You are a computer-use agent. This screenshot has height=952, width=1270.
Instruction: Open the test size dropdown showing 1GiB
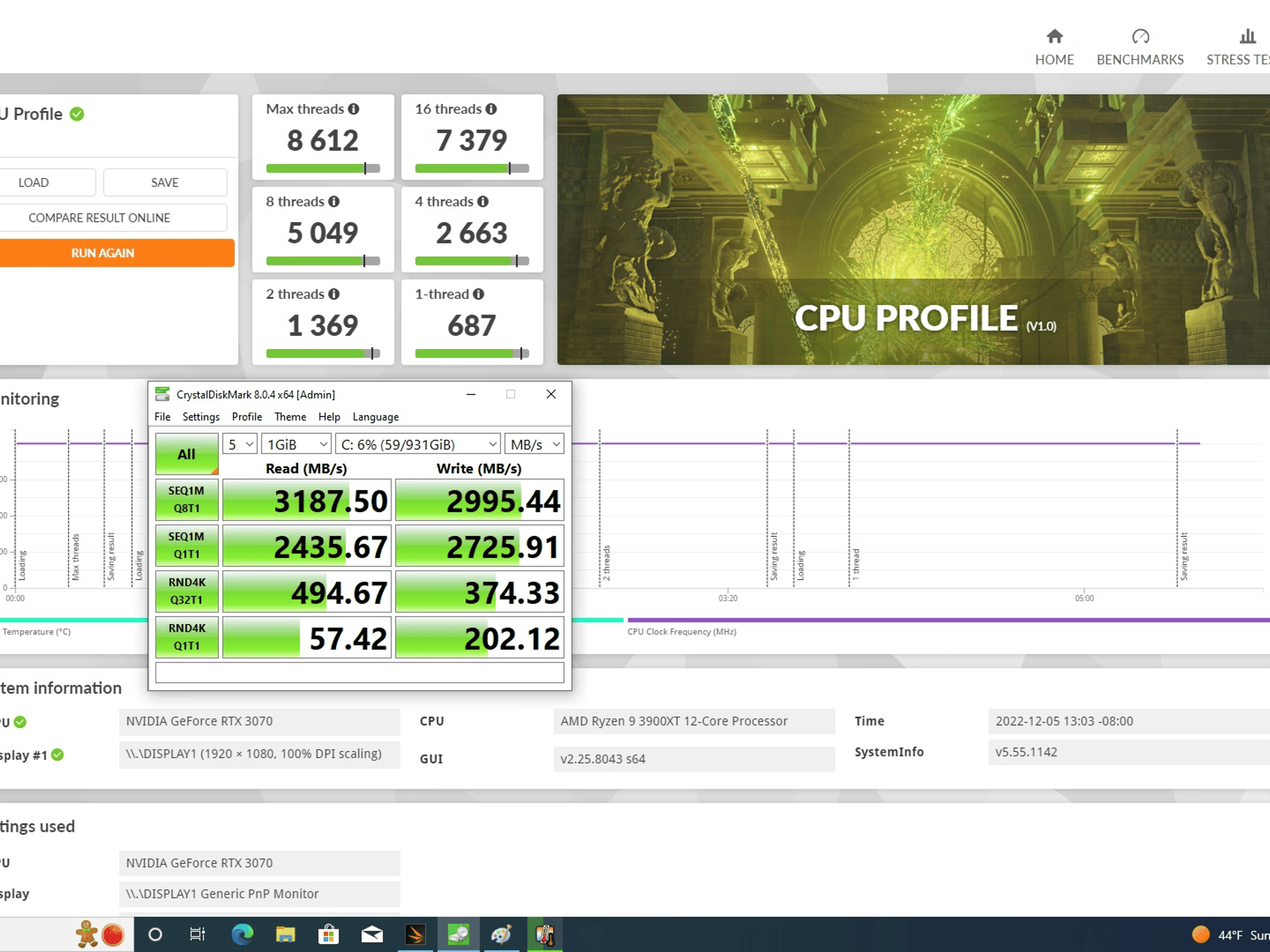pyautogui.click(x=296, y=444)
